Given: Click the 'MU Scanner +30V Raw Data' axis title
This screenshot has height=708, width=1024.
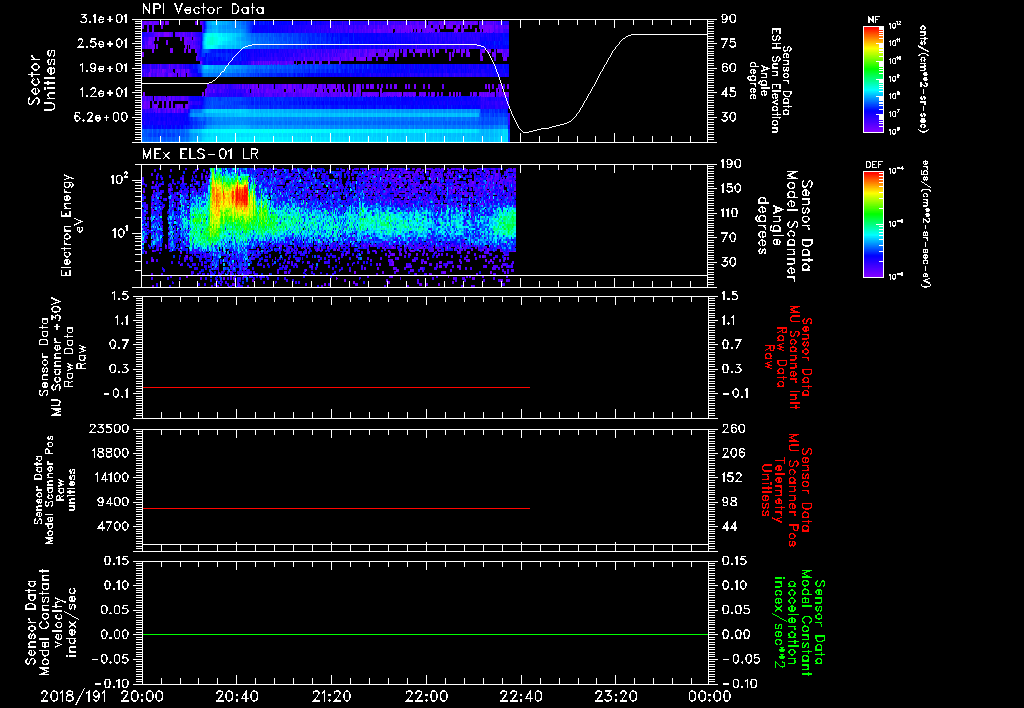Looking at the screenshot, I should pyautogui.click(x=62, y=357).
